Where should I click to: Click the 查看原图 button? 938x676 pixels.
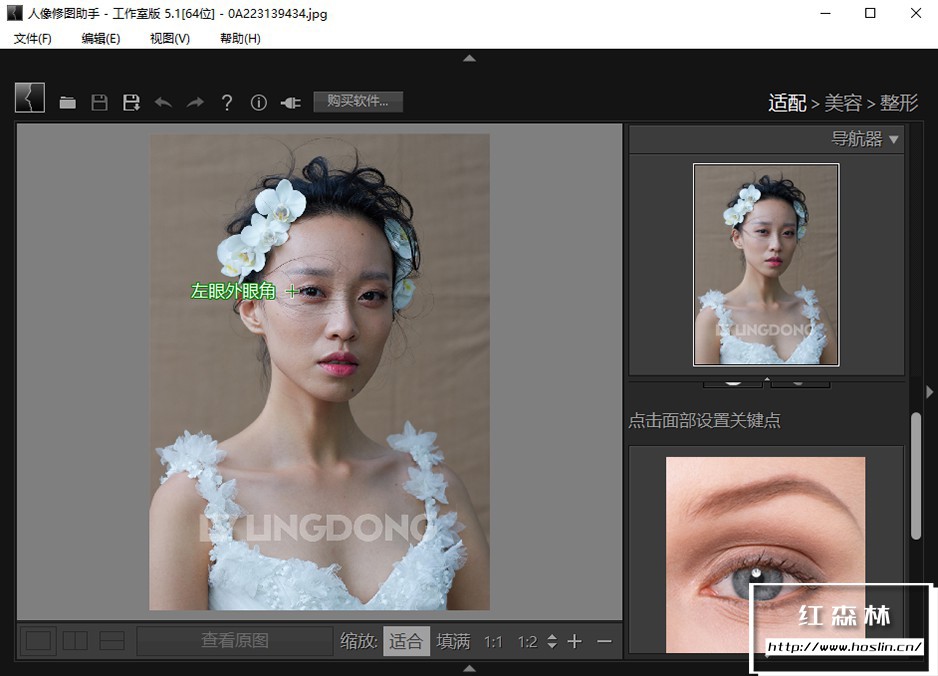[x=235, y=641]
